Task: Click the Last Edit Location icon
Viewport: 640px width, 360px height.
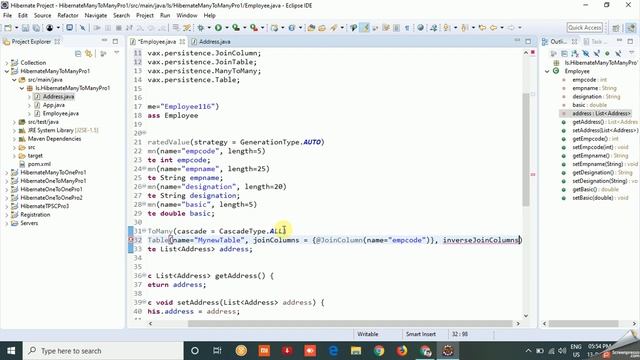Action: [482, 28]
